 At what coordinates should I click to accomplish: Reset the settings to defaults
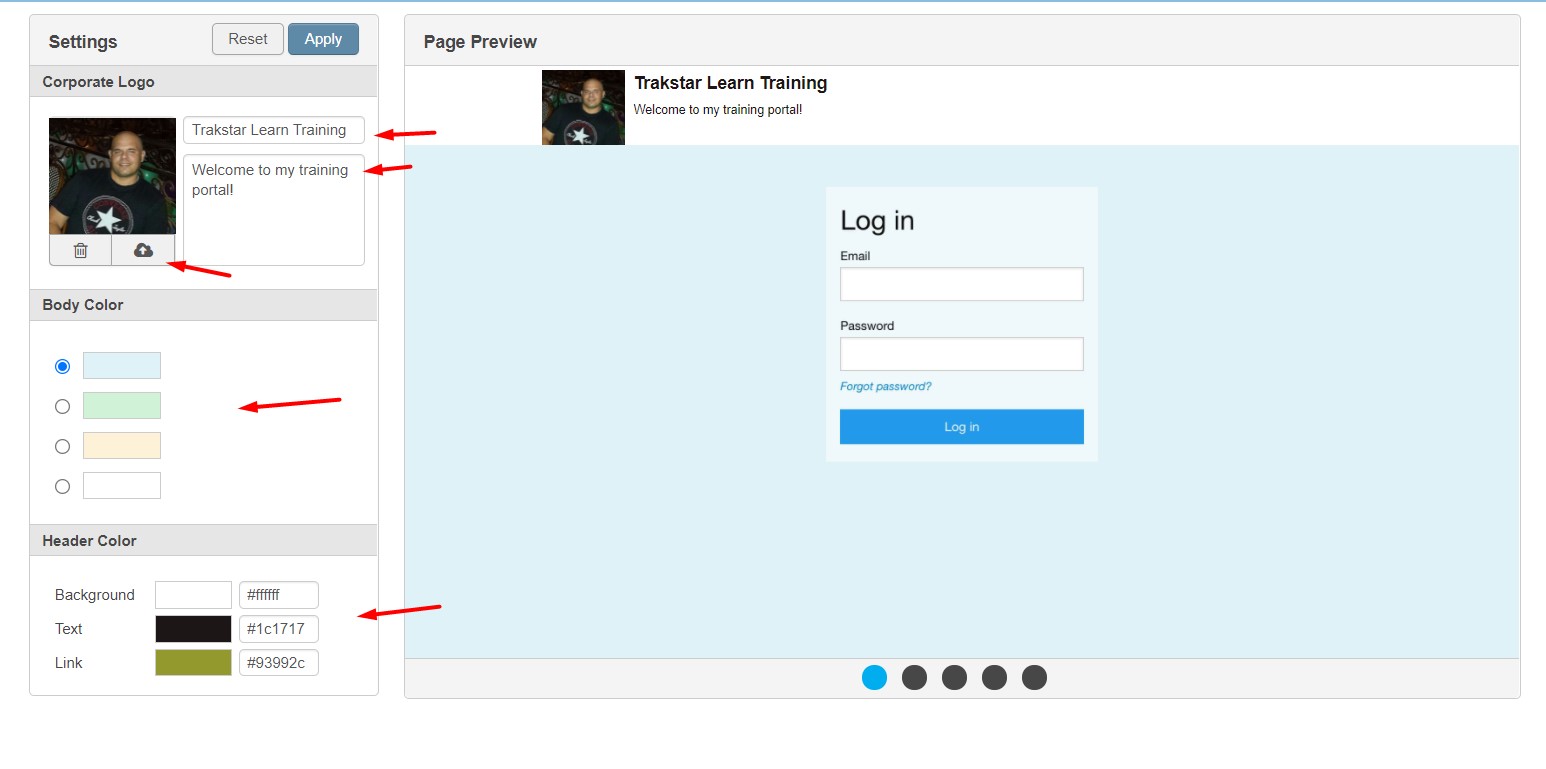tap(247, 39)
